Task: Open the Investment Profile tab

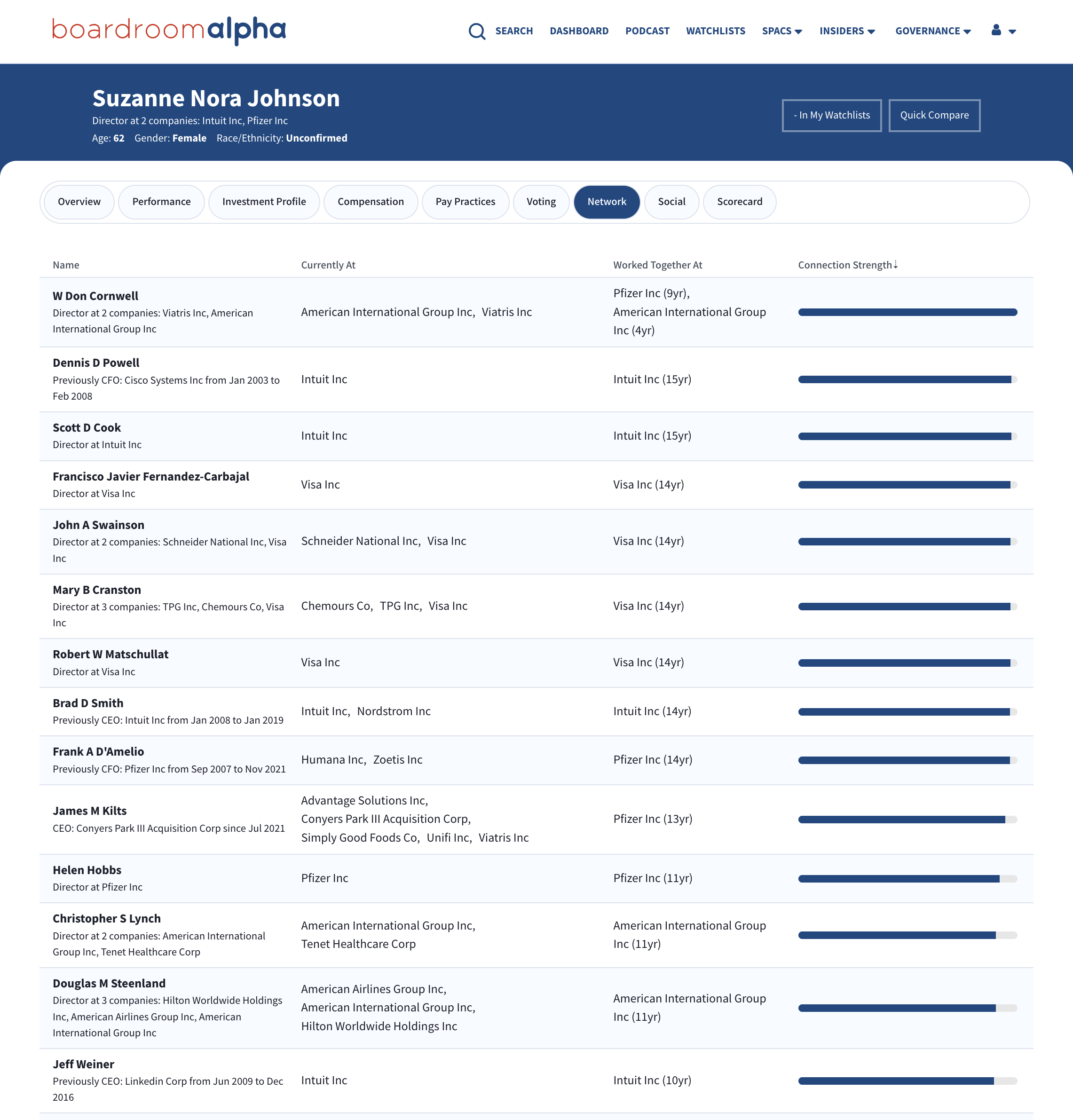Action: [x=264, y=202]
